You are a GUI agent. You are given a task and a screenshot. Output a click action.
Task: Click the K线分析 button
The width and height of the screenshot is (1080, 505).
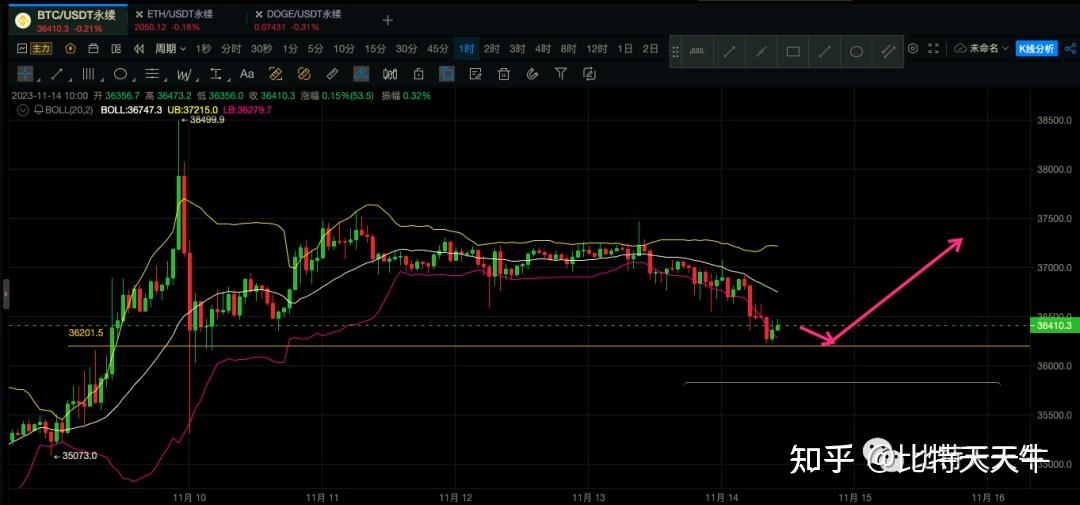click(x=1037, y=49)
